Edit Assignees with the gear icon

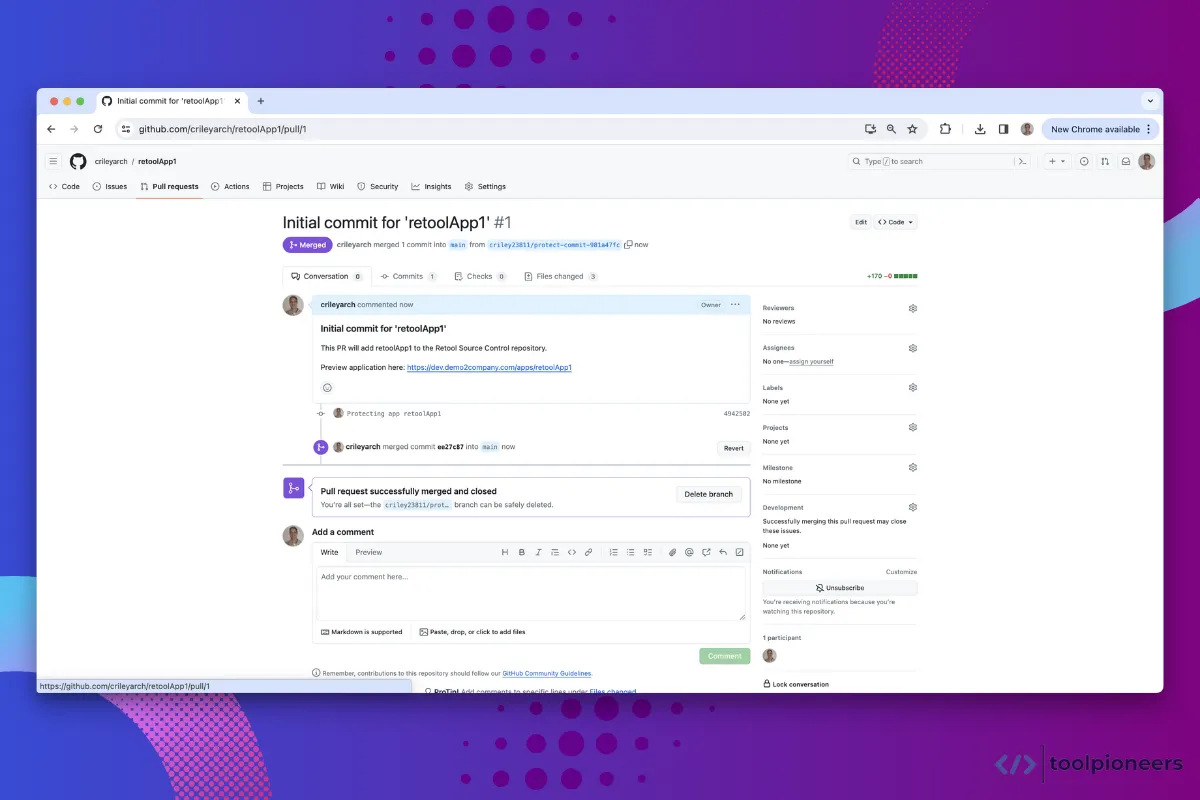[x=913, y=348]
